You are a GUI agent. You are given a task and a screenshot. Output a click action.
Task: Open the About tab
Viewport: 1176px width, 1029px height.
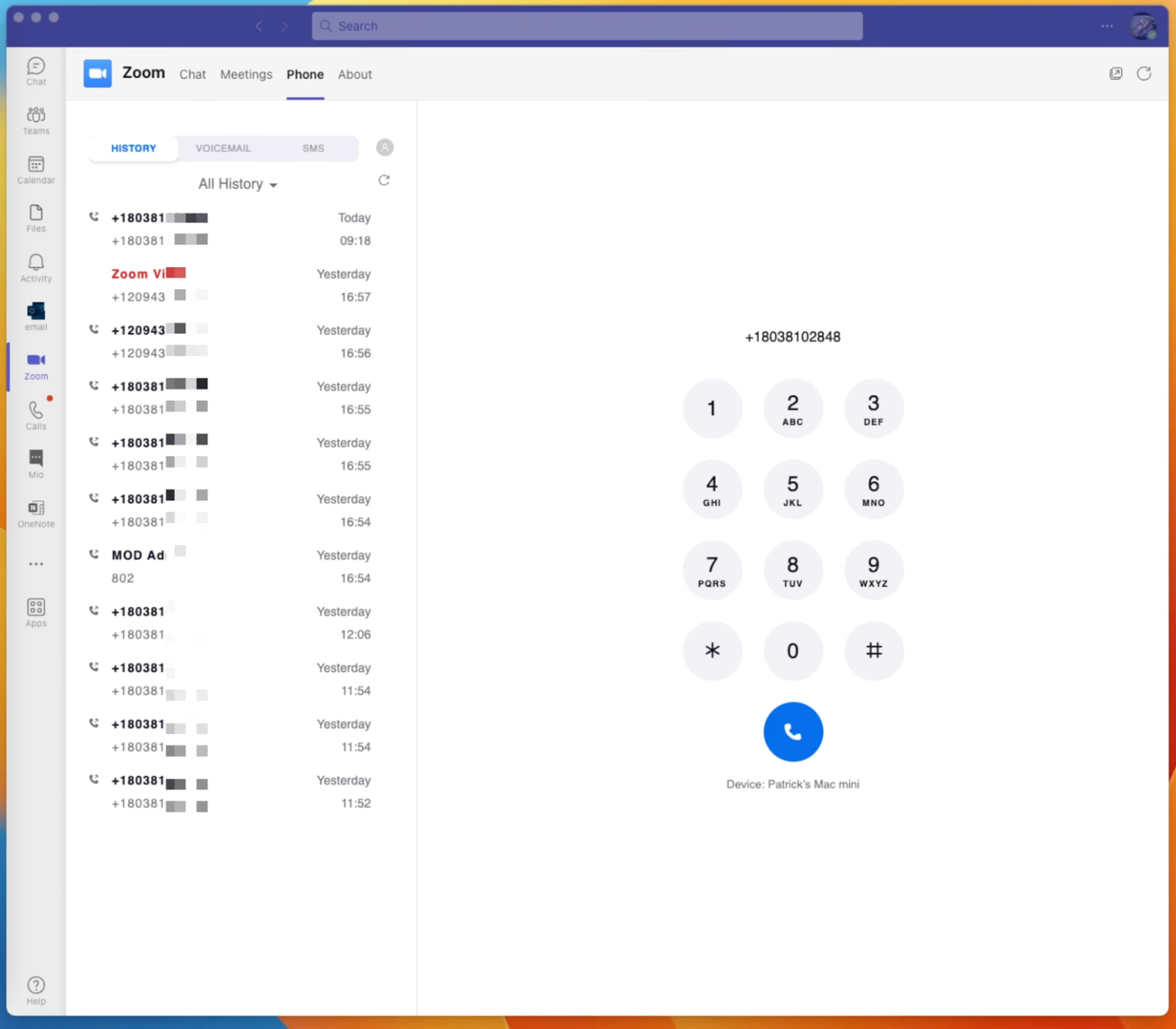click(355, 74)
